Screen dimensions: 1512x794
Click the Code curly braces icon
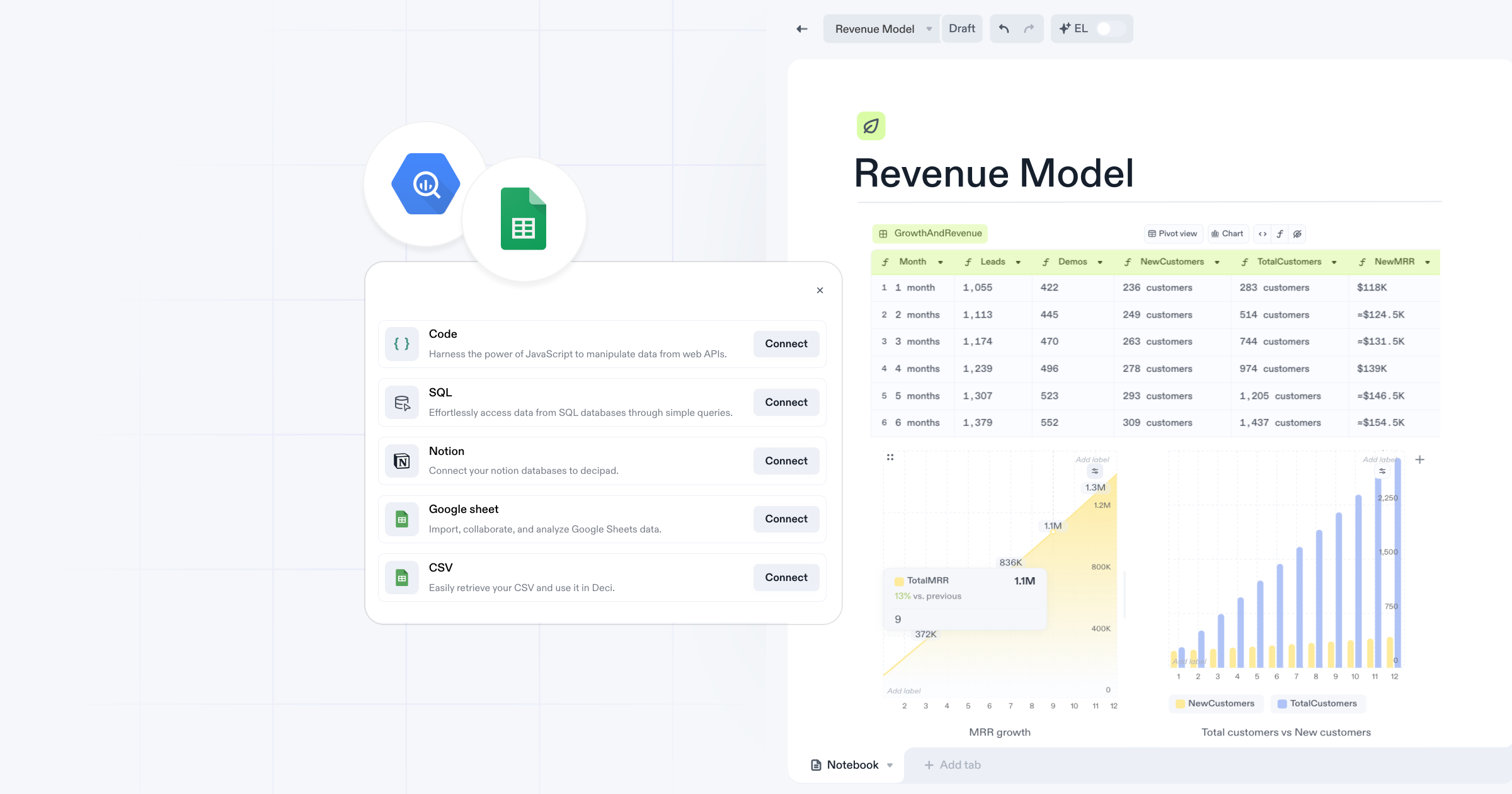[x=402, y=344]
